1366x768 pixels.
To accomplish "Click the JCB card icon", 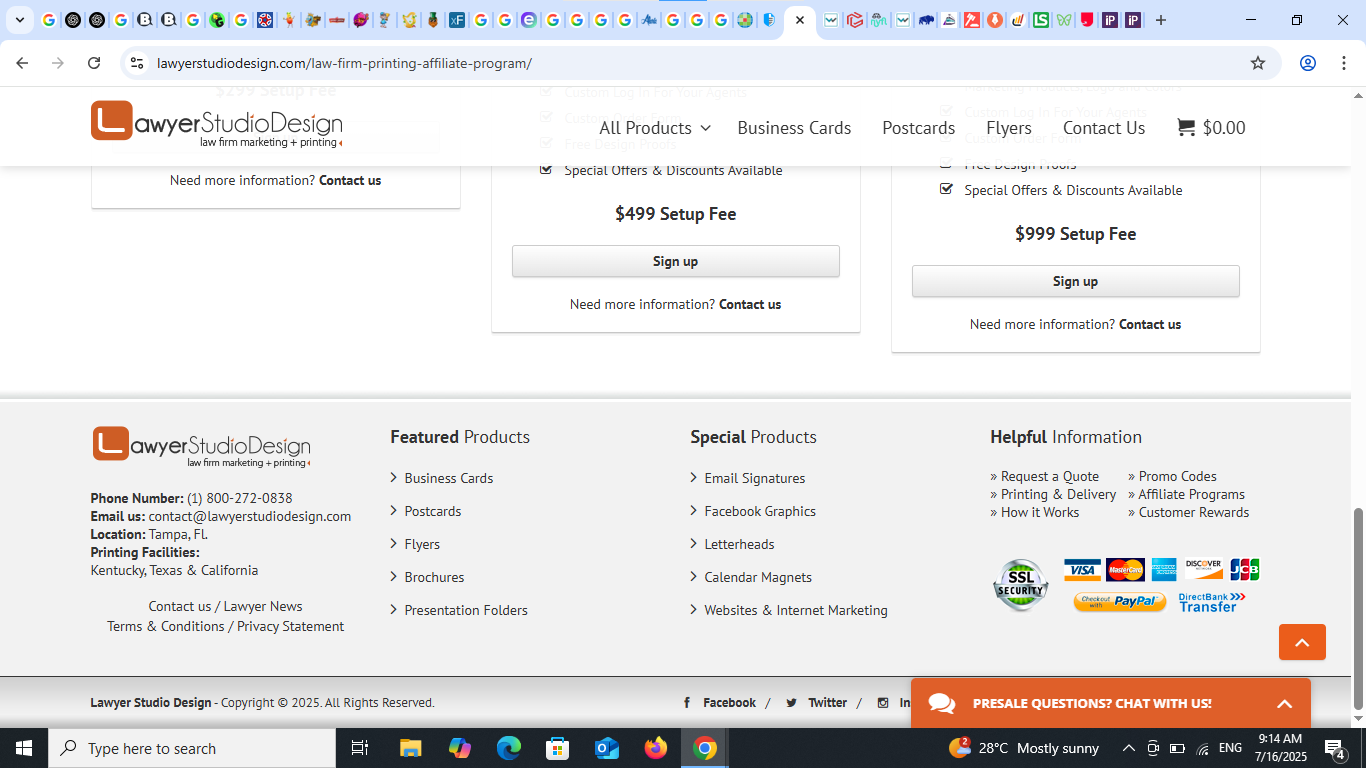I will 1244,570.
